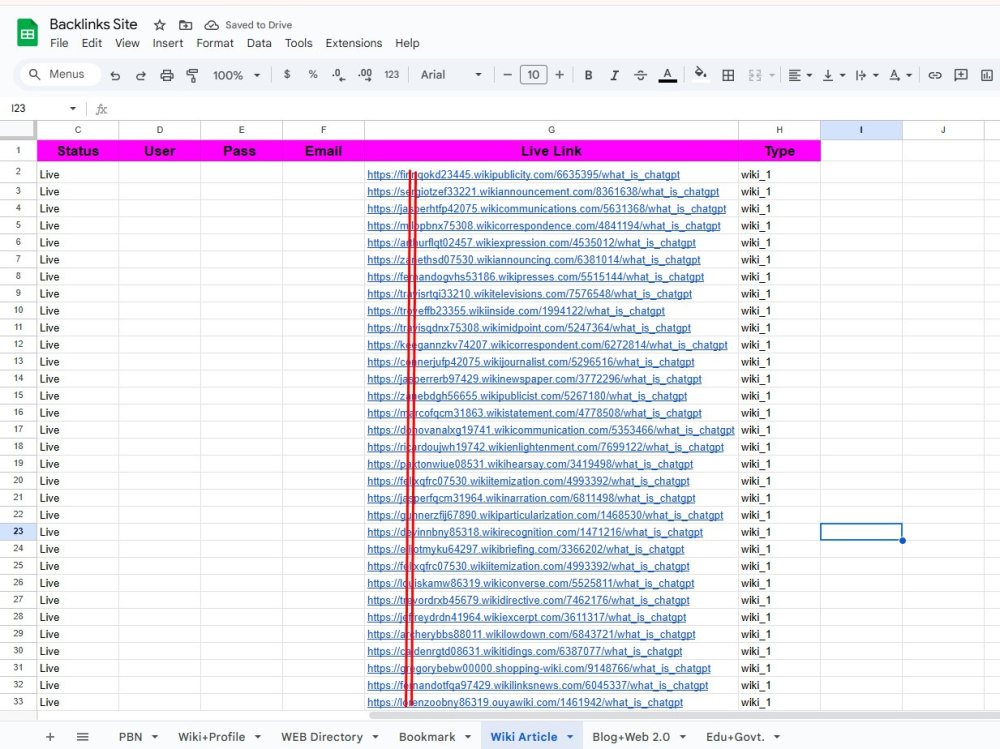This screenshot has width=1000, height=749.
Task: Click the font size field showing 10
Action: click(533, 75)
